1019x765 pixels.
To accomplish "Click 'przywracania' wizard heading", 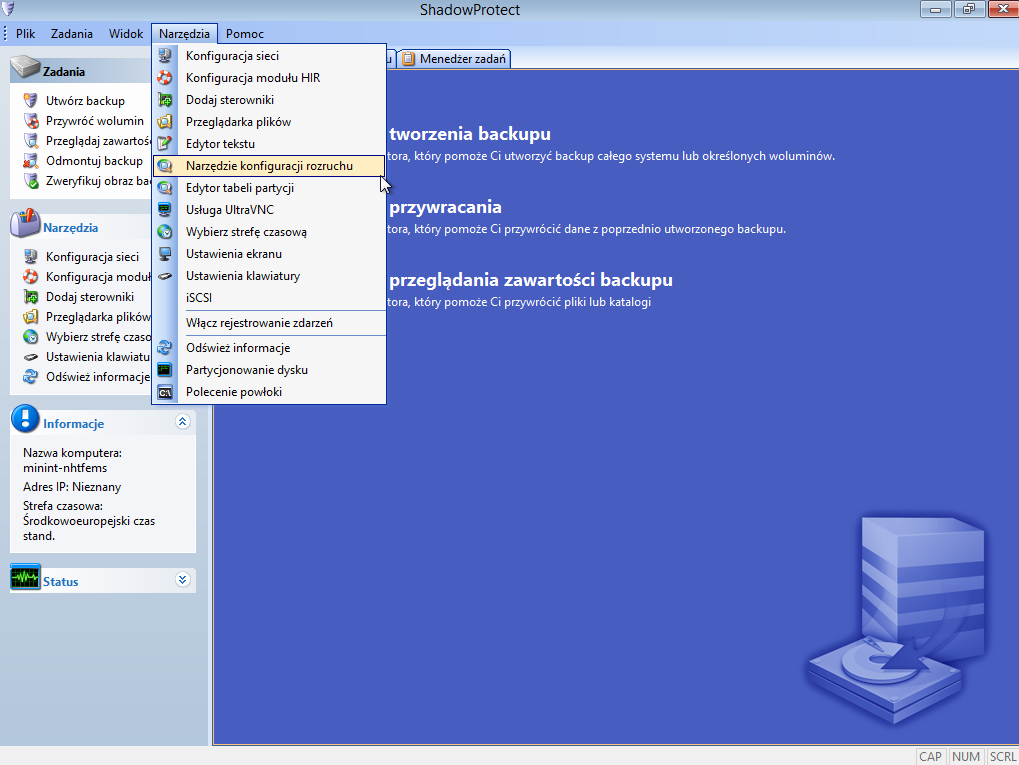I will click(445, 207).
